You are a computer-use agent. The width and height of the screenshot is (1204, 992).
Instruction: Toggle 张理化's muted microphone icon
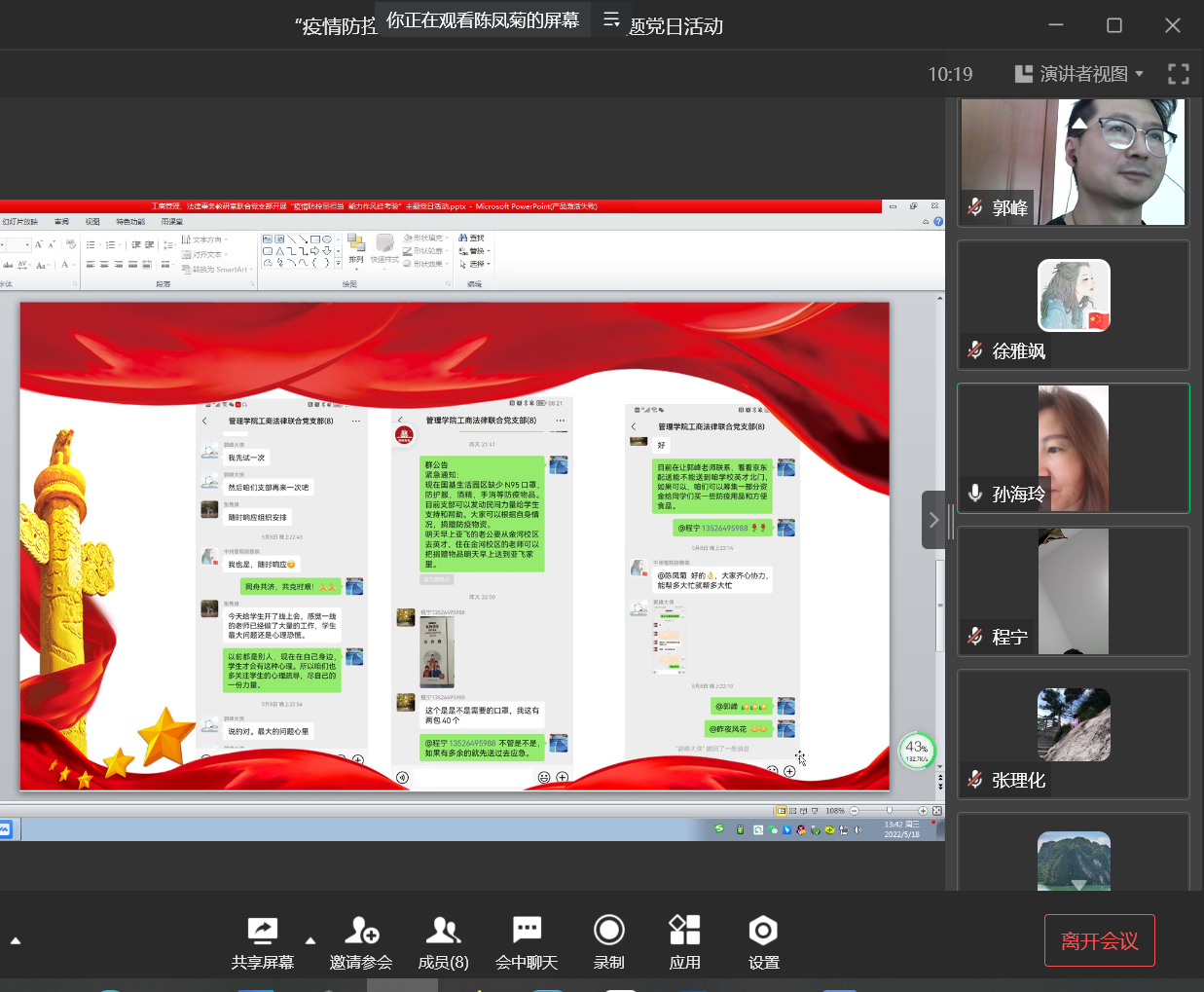pos(975,779)
